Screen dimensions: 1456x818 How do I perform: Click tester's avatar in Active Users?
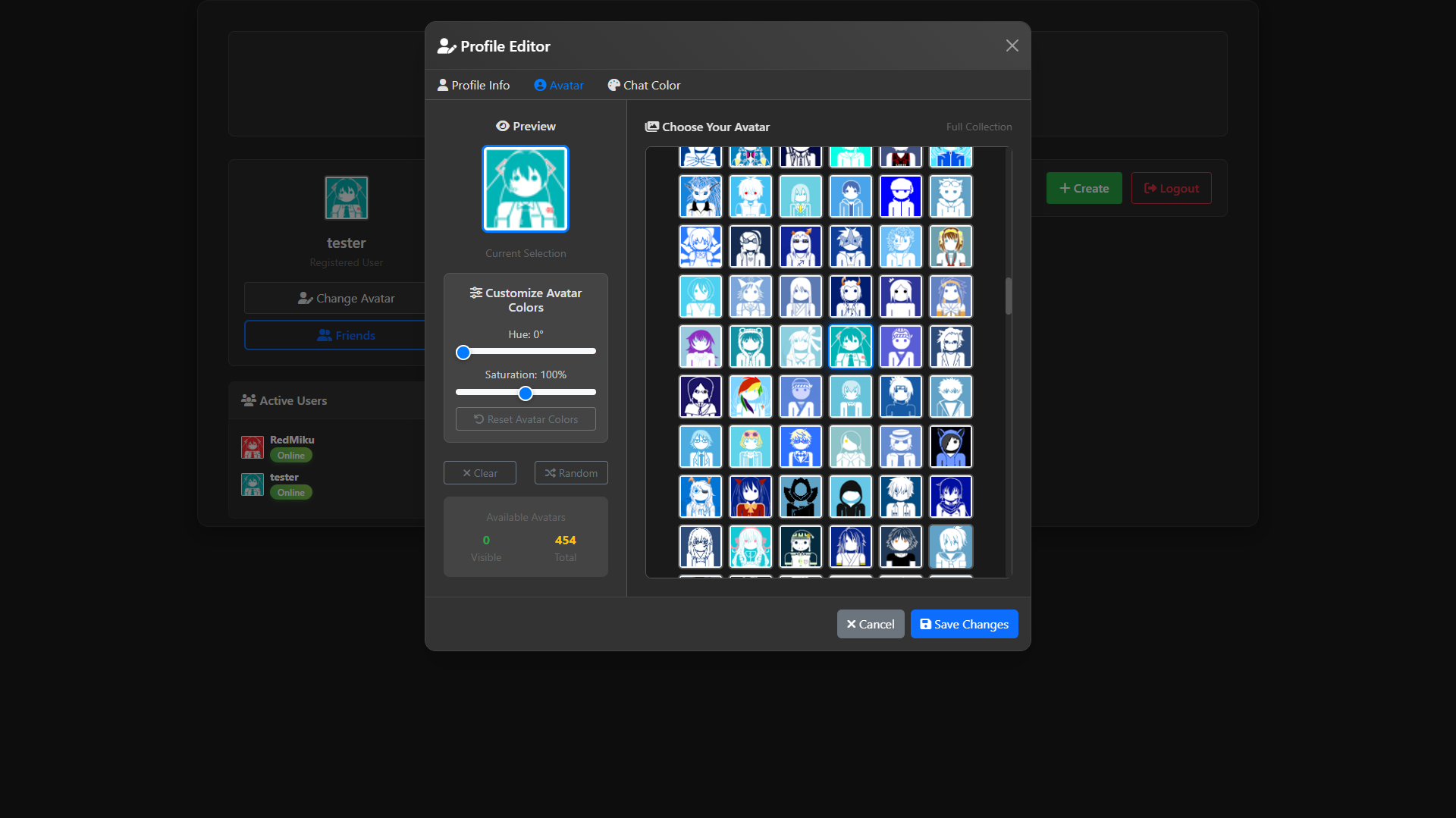tap(253, 484)
